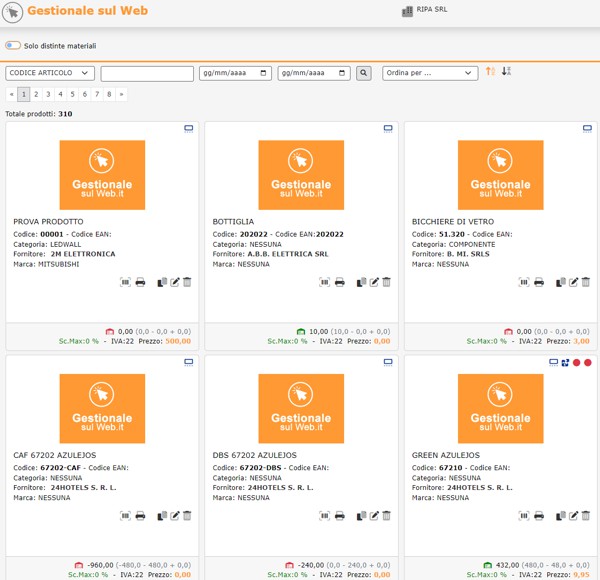The width and height of the screenshot is (600, 580).
Task: Edit the BICCHIERE DI VETRO item
Action: (x=574, y=282)
